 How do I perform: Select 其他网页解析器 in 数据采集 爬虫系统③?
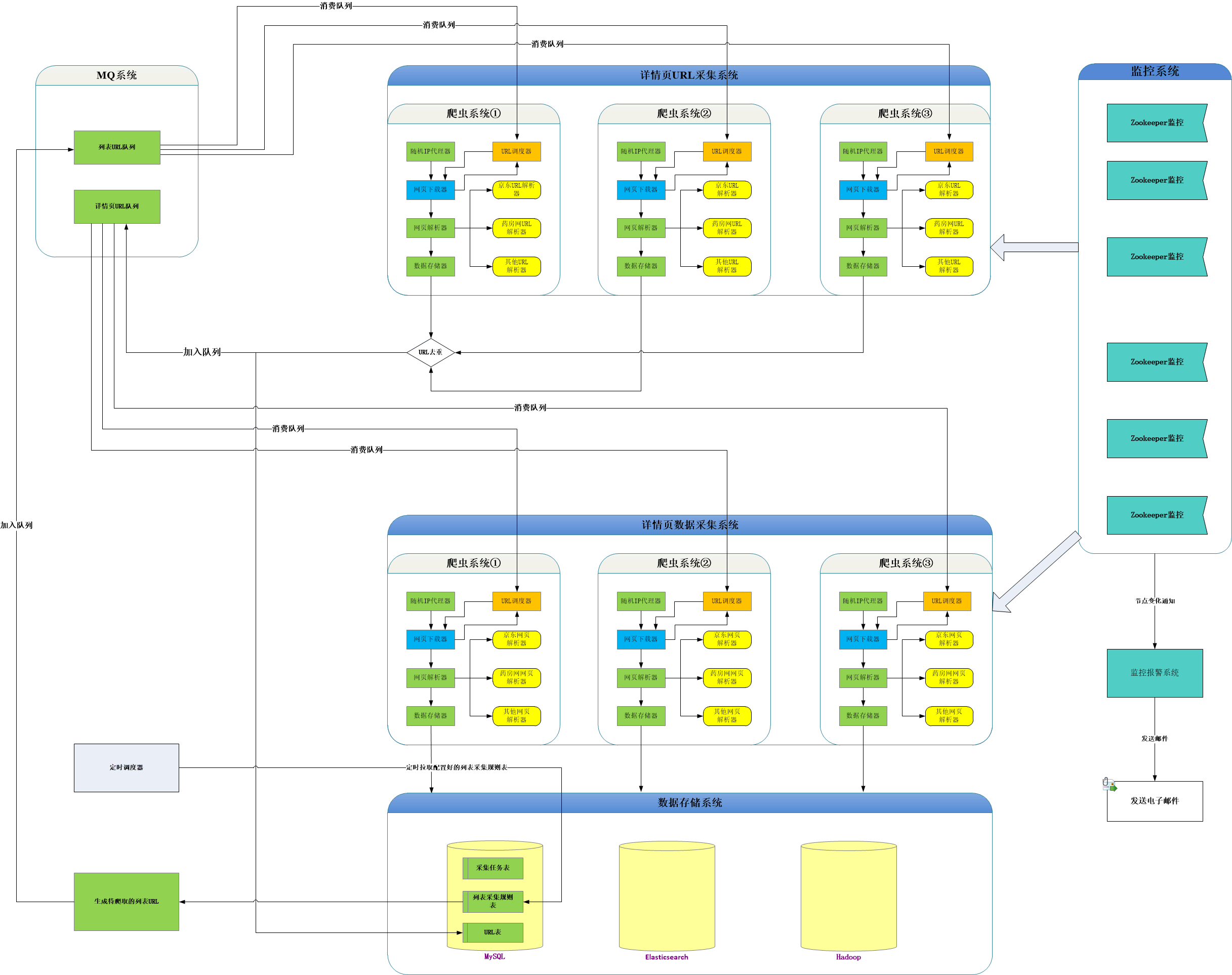pyautogui.click(x=949, y=716)
